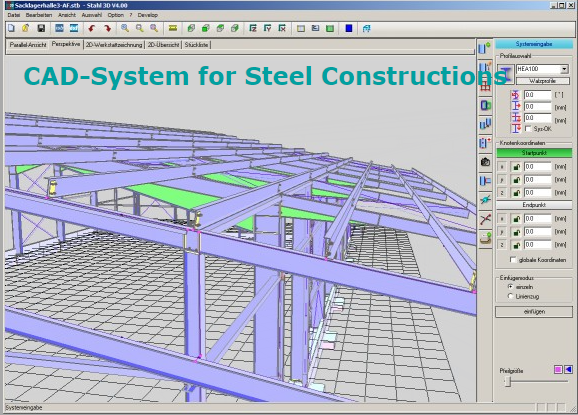This screenshot has width=578, height=415.
Task: Click the Endpunkt button
Action: tap(534, 205)
